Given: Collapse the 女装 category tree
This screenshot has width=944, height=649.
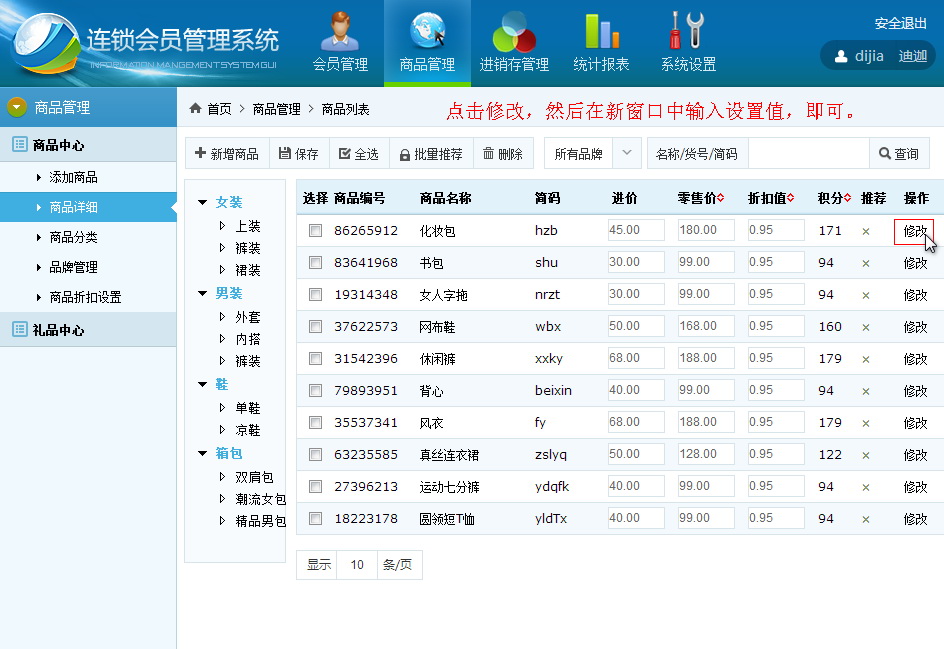Looking at the screenshot, I should [202, 202].
